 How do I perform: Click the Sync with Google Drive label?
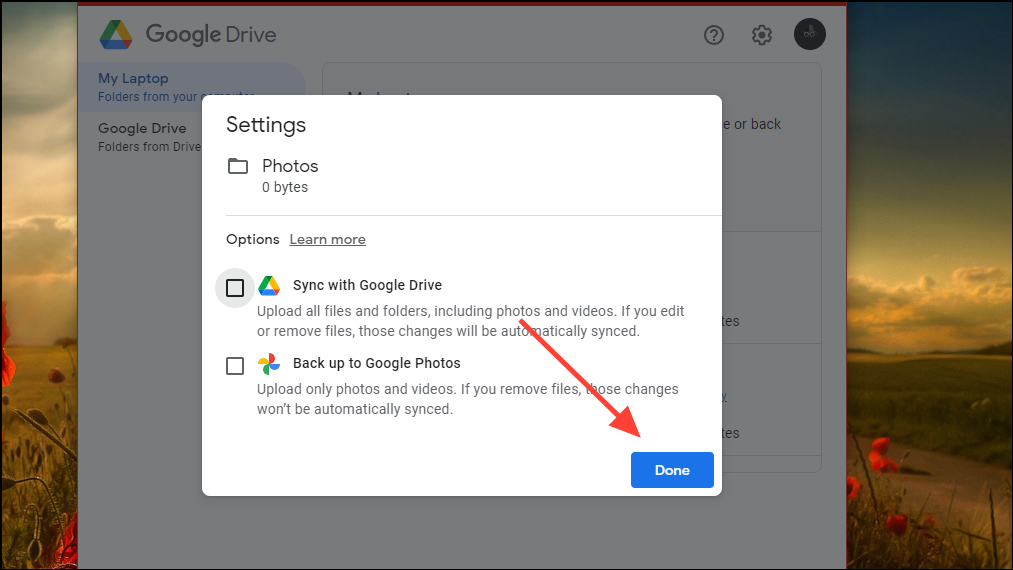(x=368, y=285)
